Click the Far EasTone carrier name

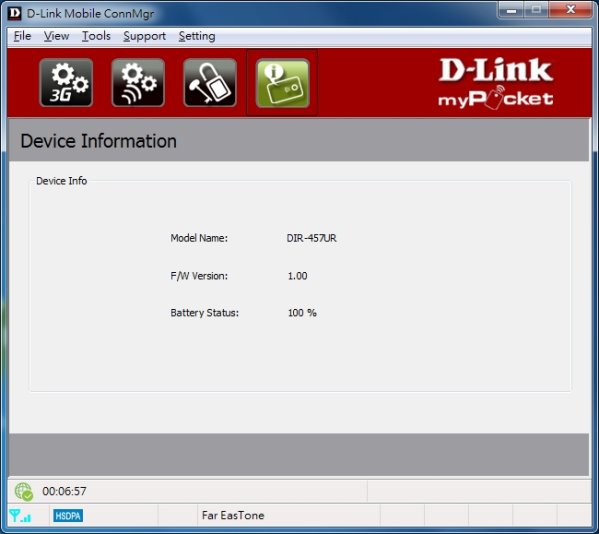(233, 515)
